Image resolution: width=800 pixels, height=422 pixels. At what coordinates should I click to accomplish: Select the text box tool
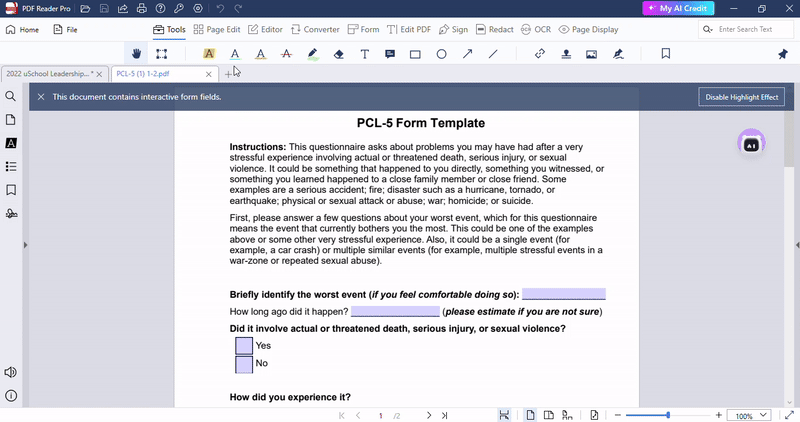[365, 54]
